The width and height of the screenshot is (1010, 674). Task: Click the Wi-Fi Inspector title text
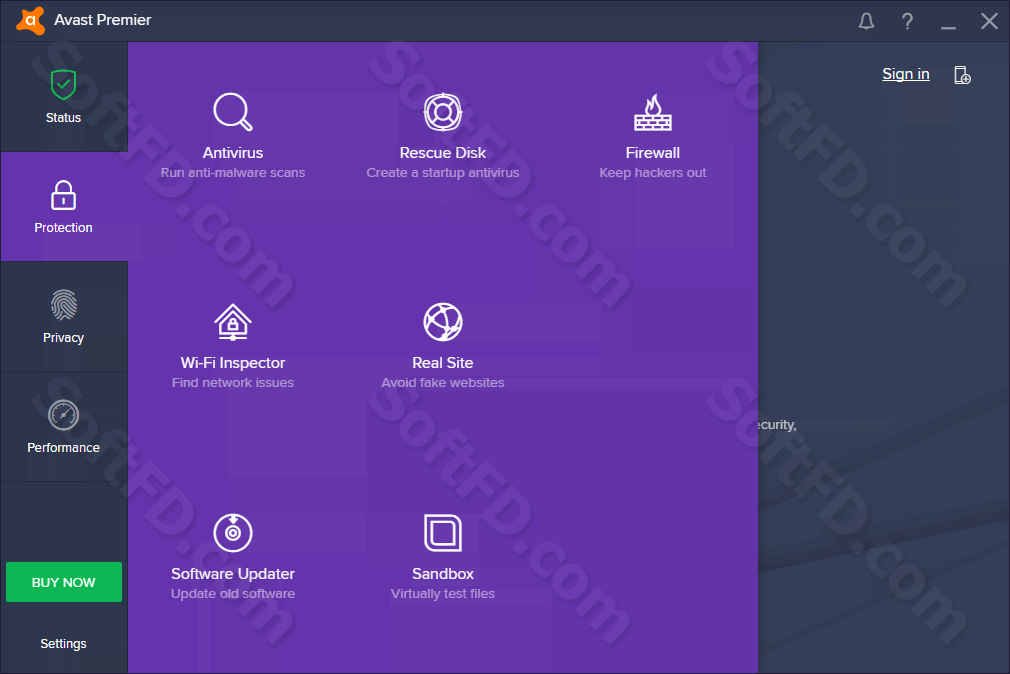tap(233, 363)
